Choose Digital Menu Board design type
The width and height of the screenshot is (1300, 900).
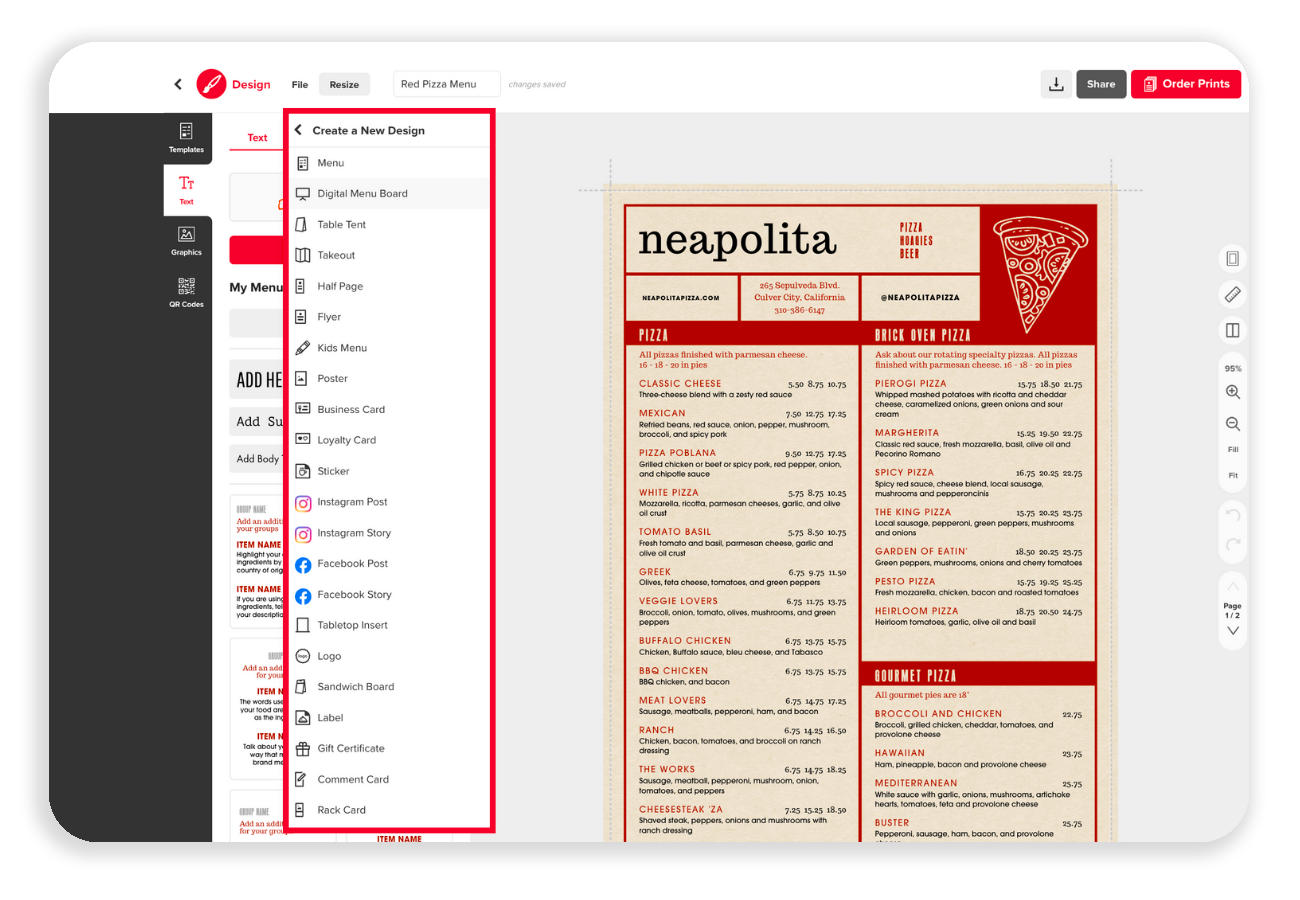tap(390, 194)
